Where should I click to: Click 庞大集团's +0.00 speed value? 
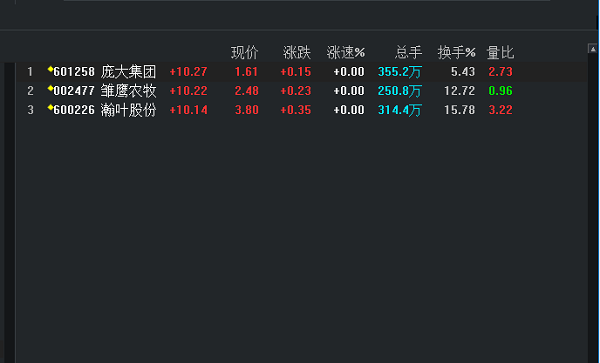(349, 72)
